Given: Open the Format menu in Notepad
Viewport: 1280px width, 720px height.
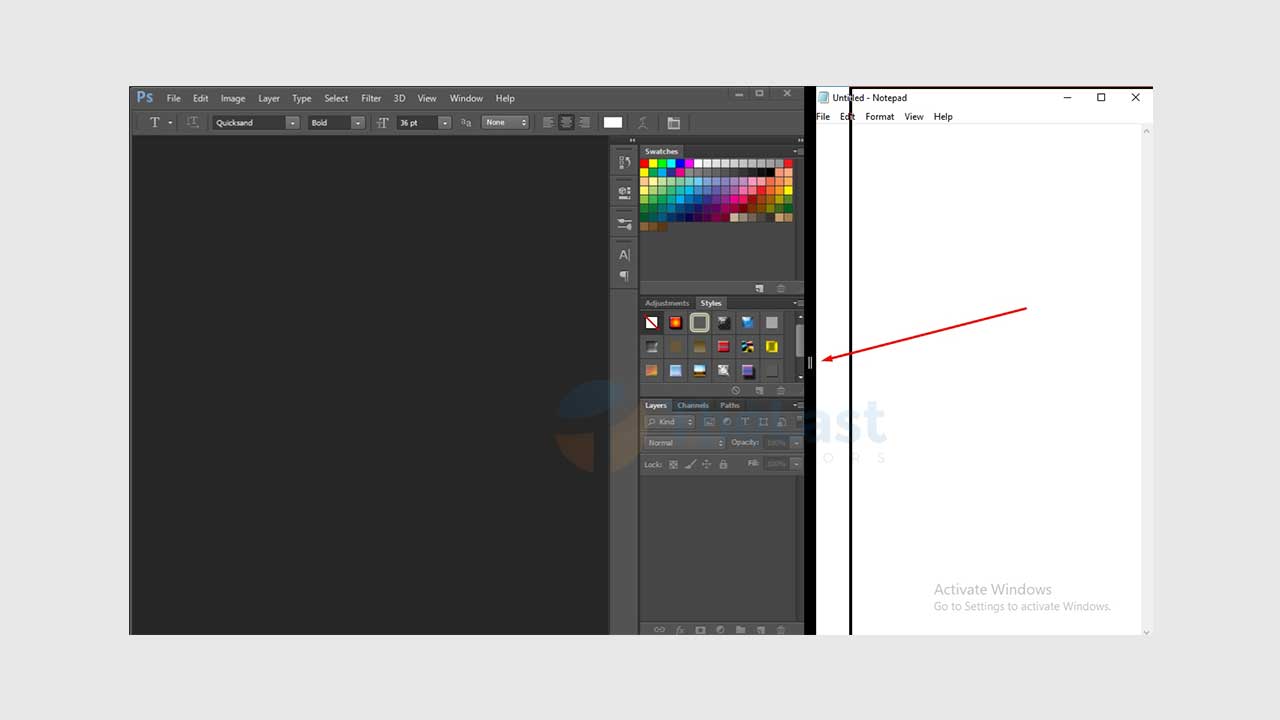Looking at the screenshot, I should tap(880, 117).
